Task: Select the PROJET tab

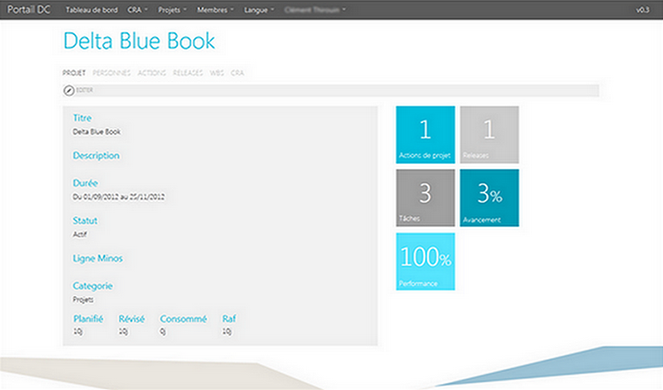Action: point(74,73)
